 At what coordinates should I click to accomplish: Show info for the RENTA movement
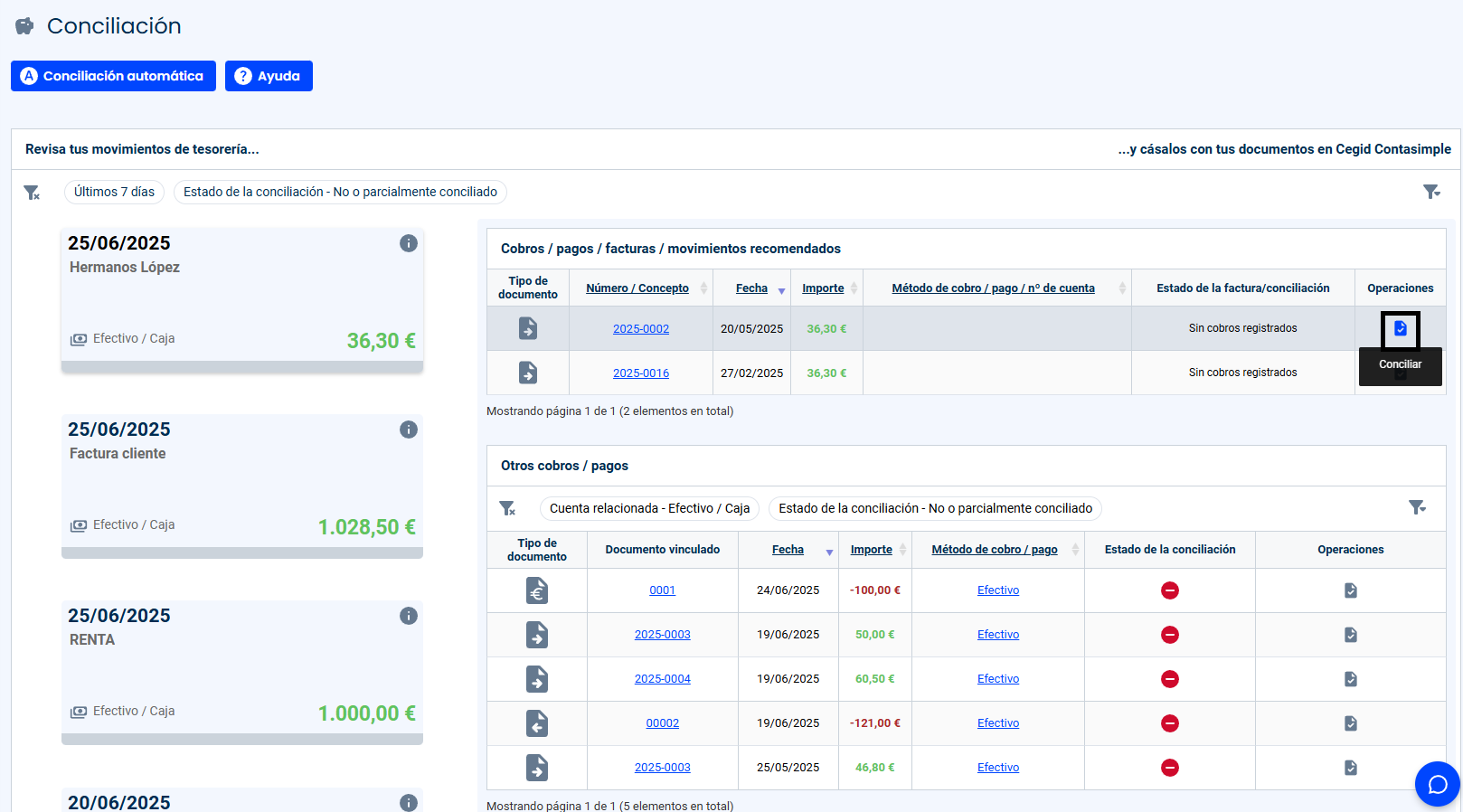coord(409,616)
